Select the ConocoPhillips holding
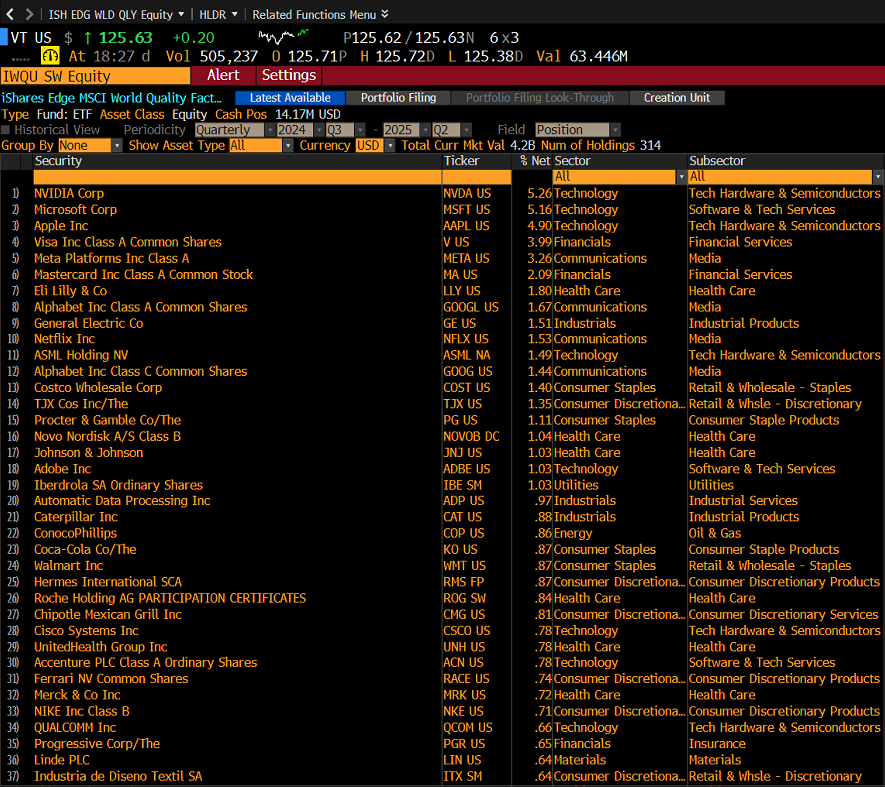The width and height of the screenshot is (885, 787). point(75,534)
